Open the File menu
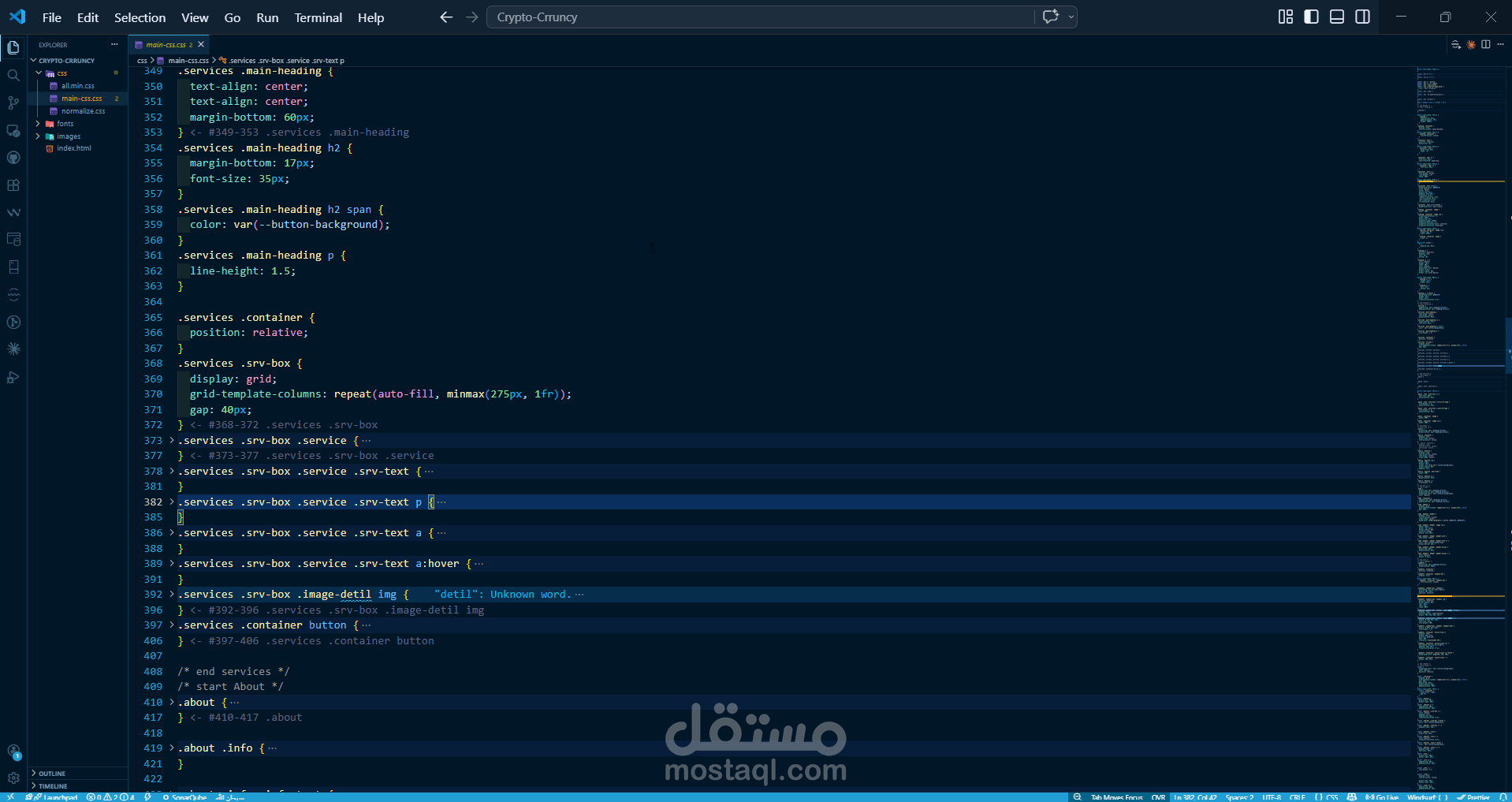 [52, 17]
